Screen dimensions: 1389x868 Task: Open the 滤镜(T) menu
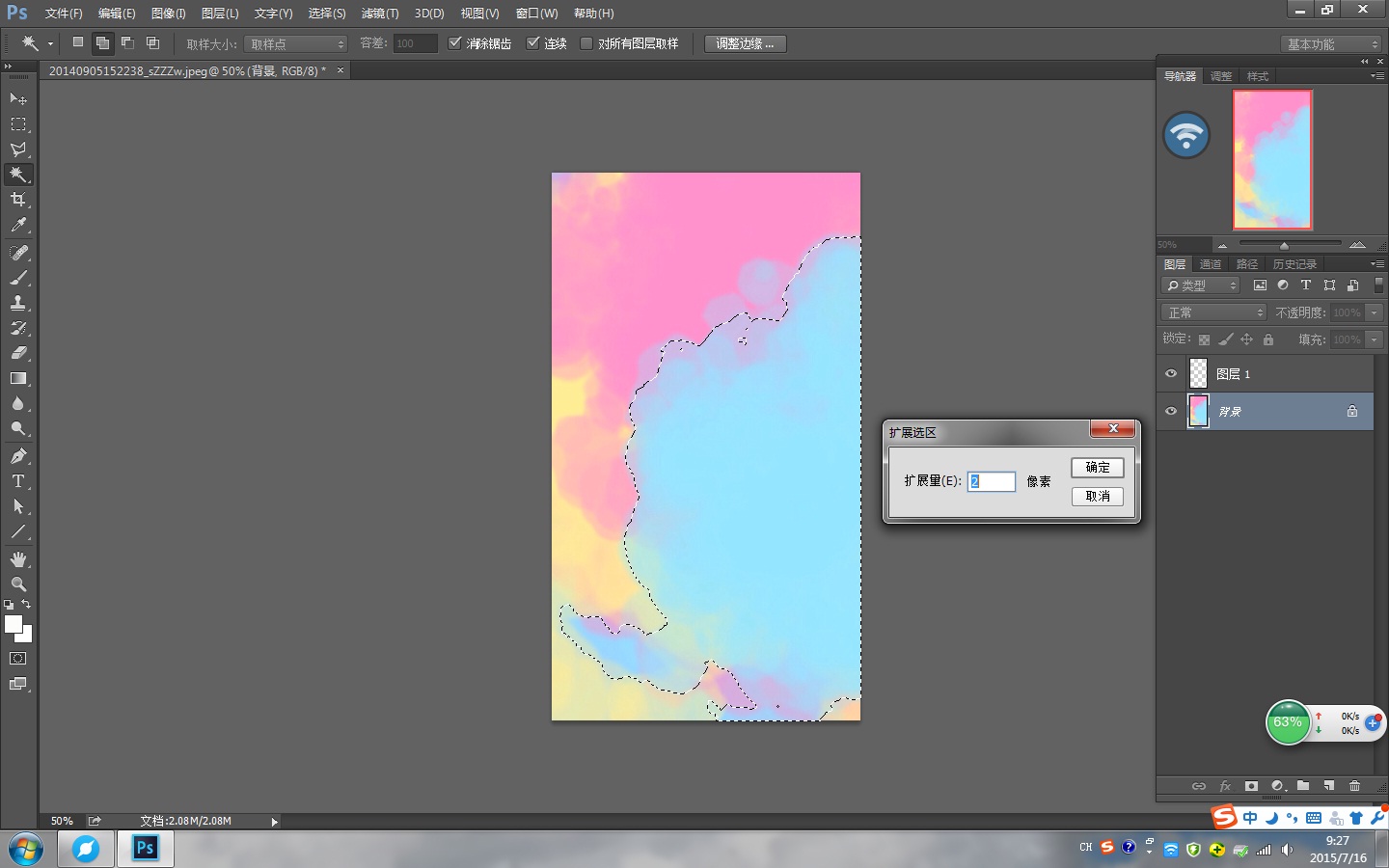[x=380, y=14]
